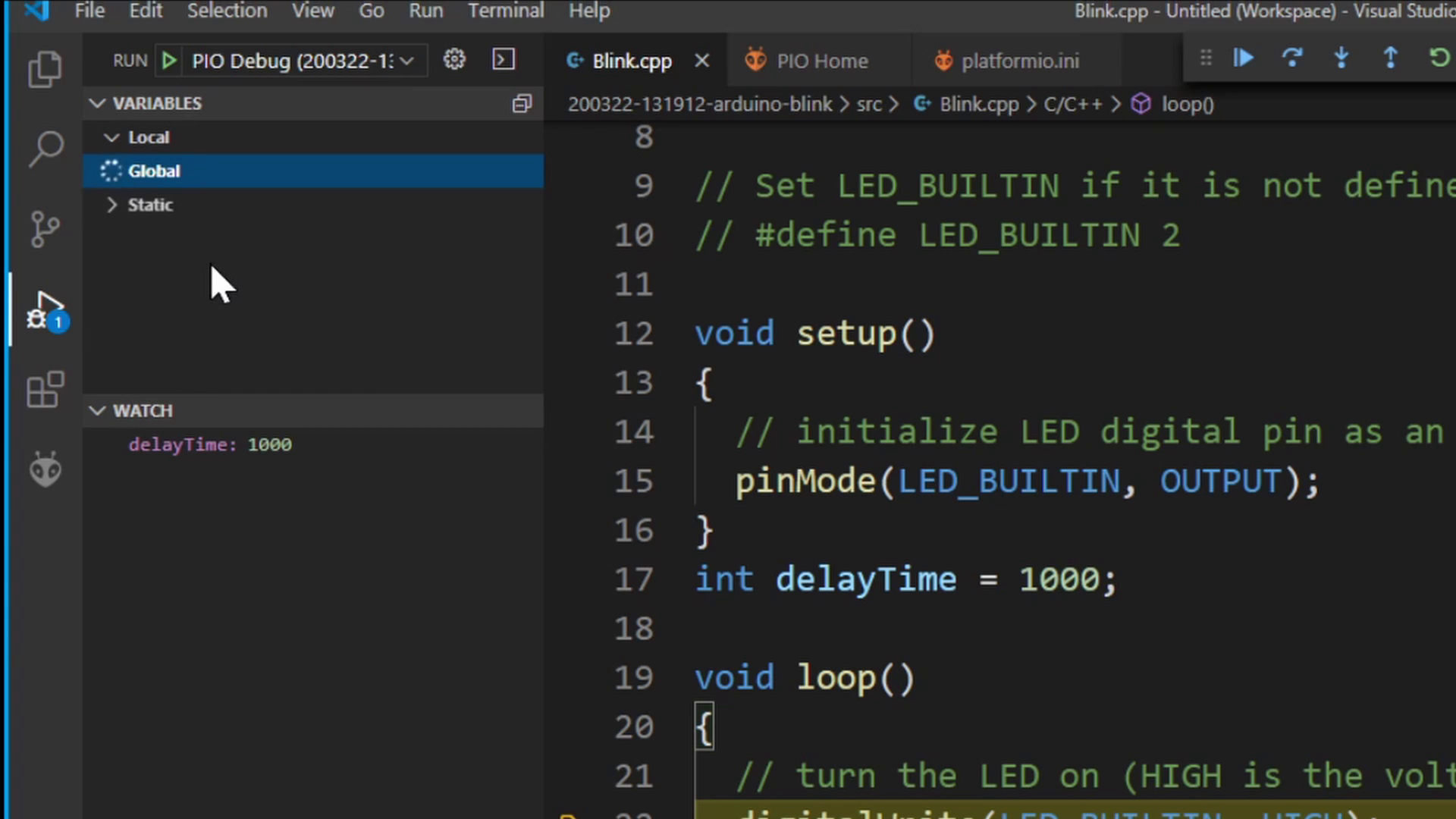Viewport: 1456px width, 819px height.
Task: Open the Explorer view in activity bar
Action: [45, 69]
